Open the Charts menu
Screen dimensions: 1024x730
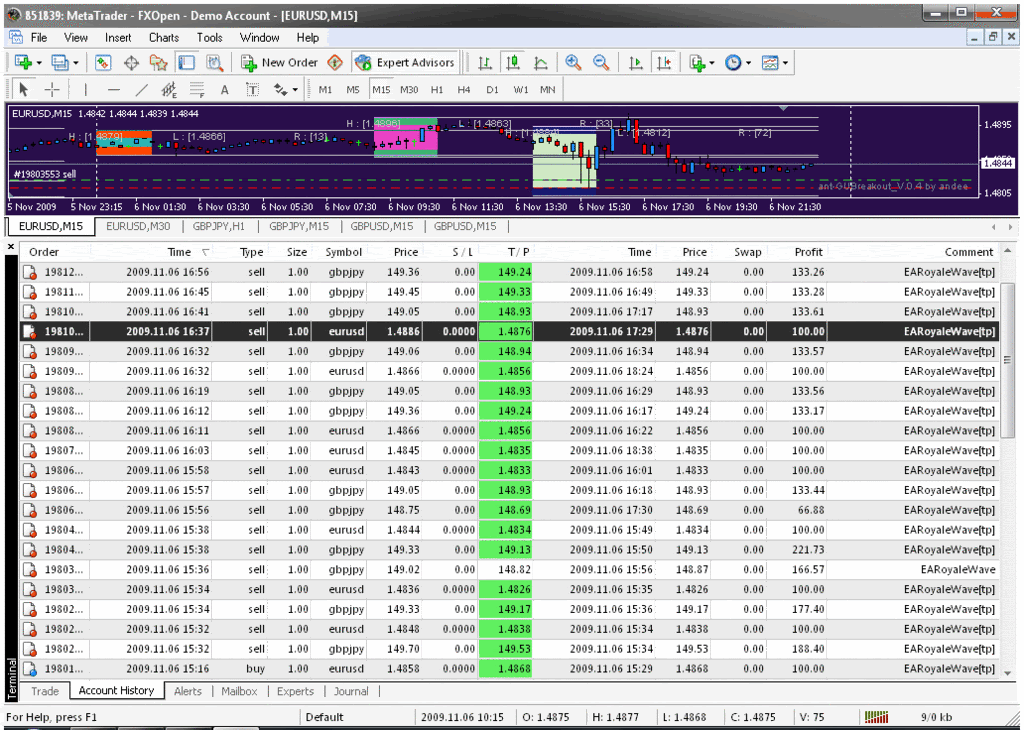(163, 38)
